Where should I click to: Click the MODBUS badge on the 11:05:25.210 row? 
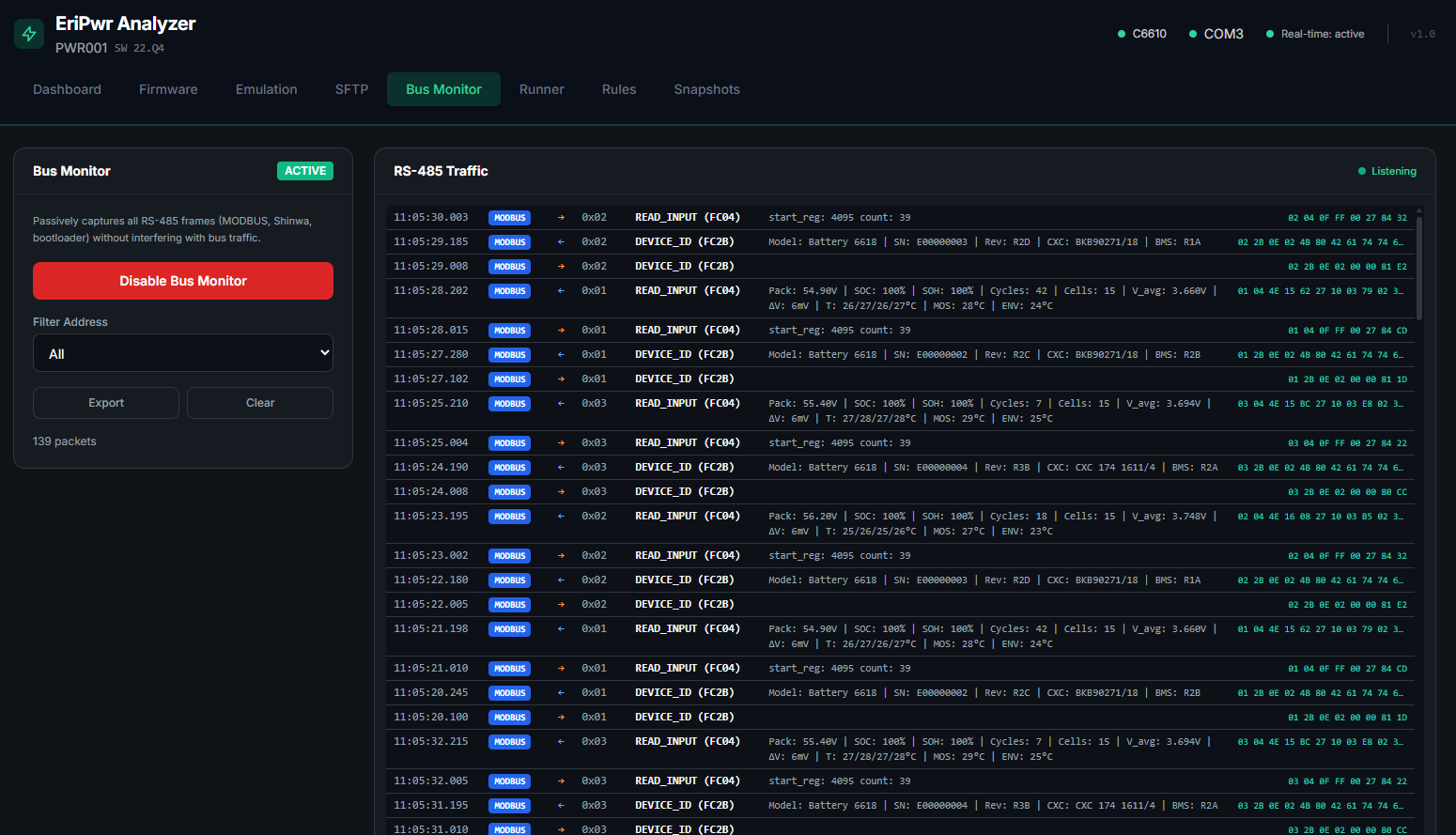[x=509, y=404]
